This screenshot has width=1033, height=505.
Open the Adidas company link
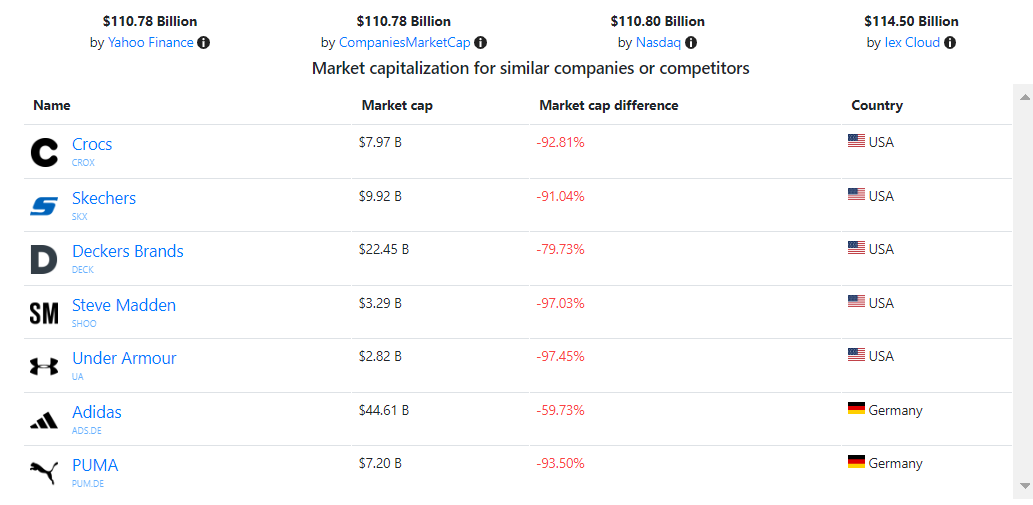(x=97, y=412)
